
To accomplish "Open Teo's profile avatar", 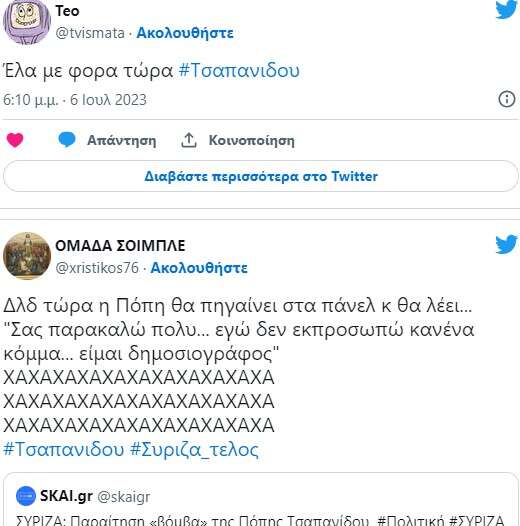I will [27, 21].
